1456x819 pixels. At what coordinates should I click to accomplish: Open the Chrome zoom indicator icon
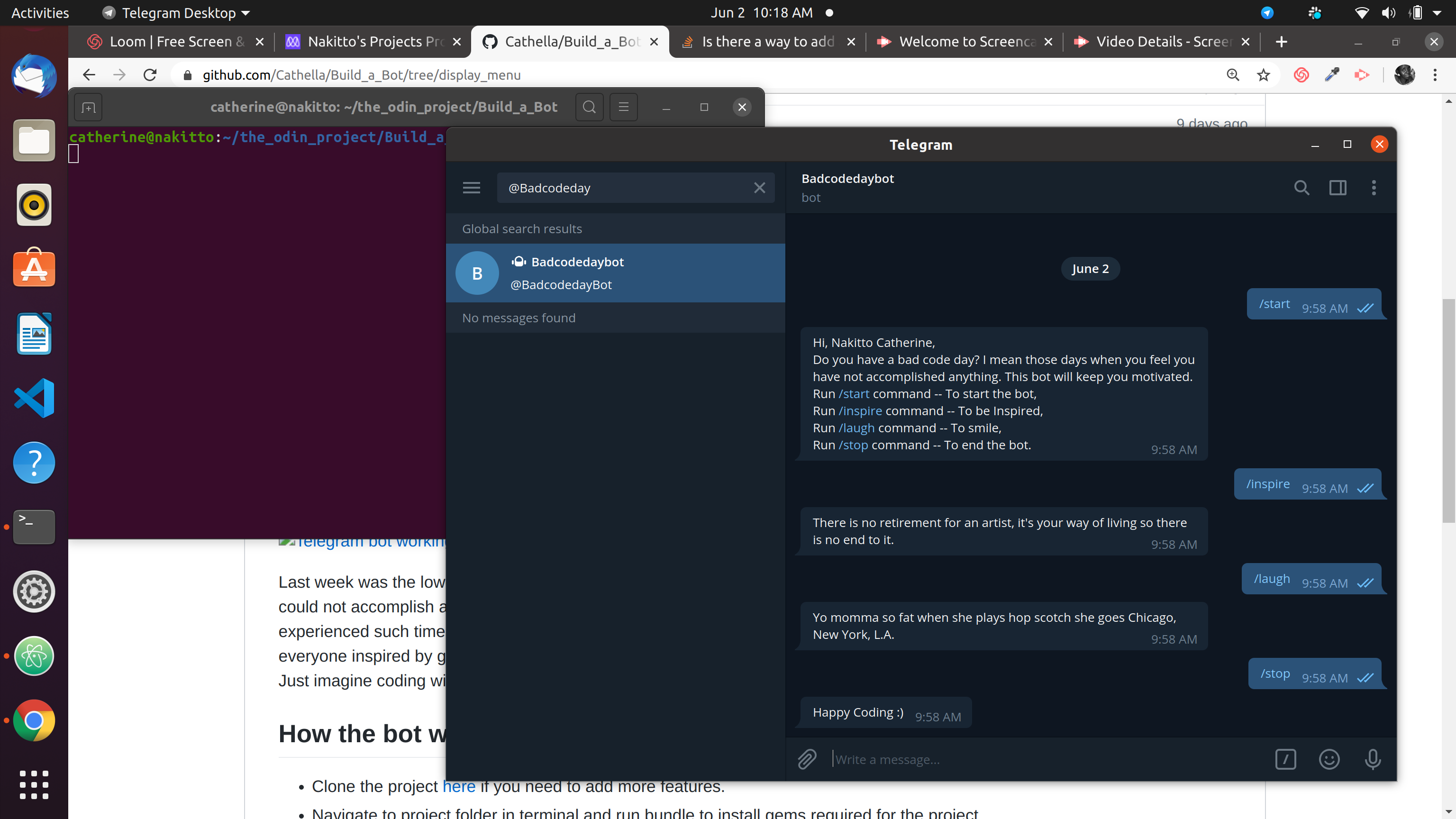pos(1233,74)
